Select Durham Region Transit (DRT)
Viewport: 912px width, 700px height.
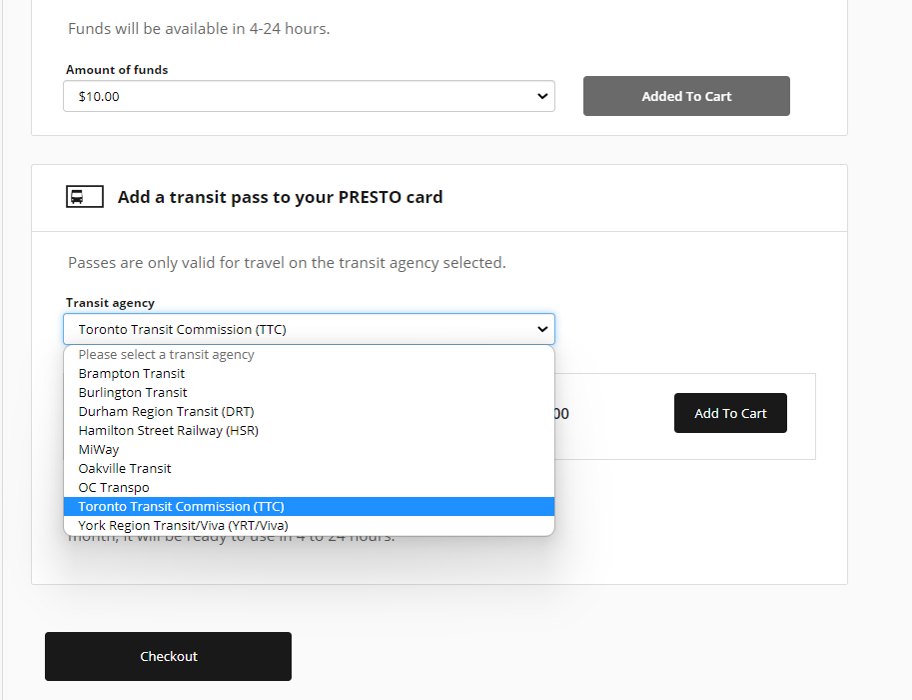click(309, 412)
